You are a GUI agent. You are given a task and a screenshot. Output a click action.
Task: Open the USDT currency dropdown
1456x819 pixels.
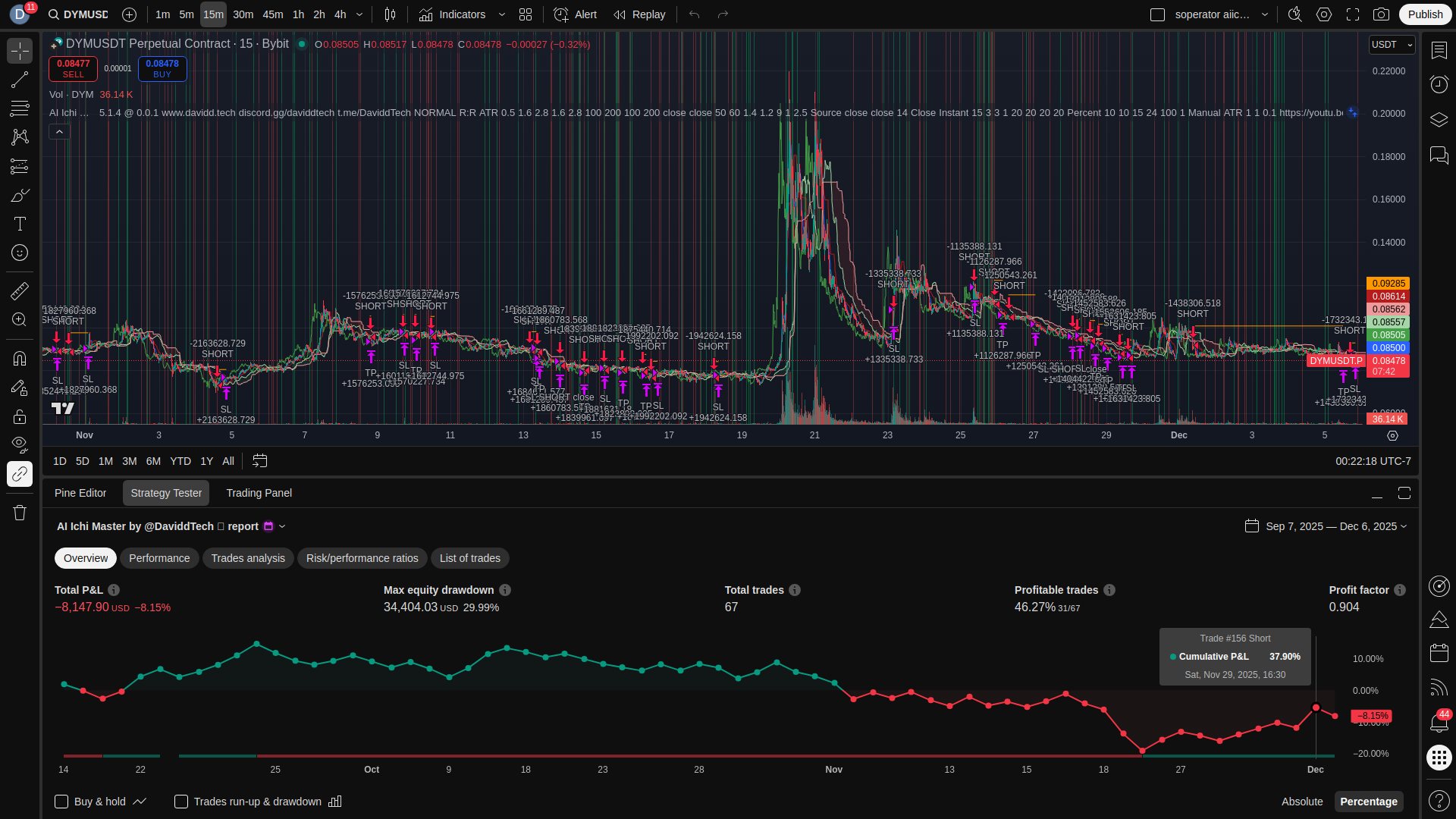pos(1392,45)
